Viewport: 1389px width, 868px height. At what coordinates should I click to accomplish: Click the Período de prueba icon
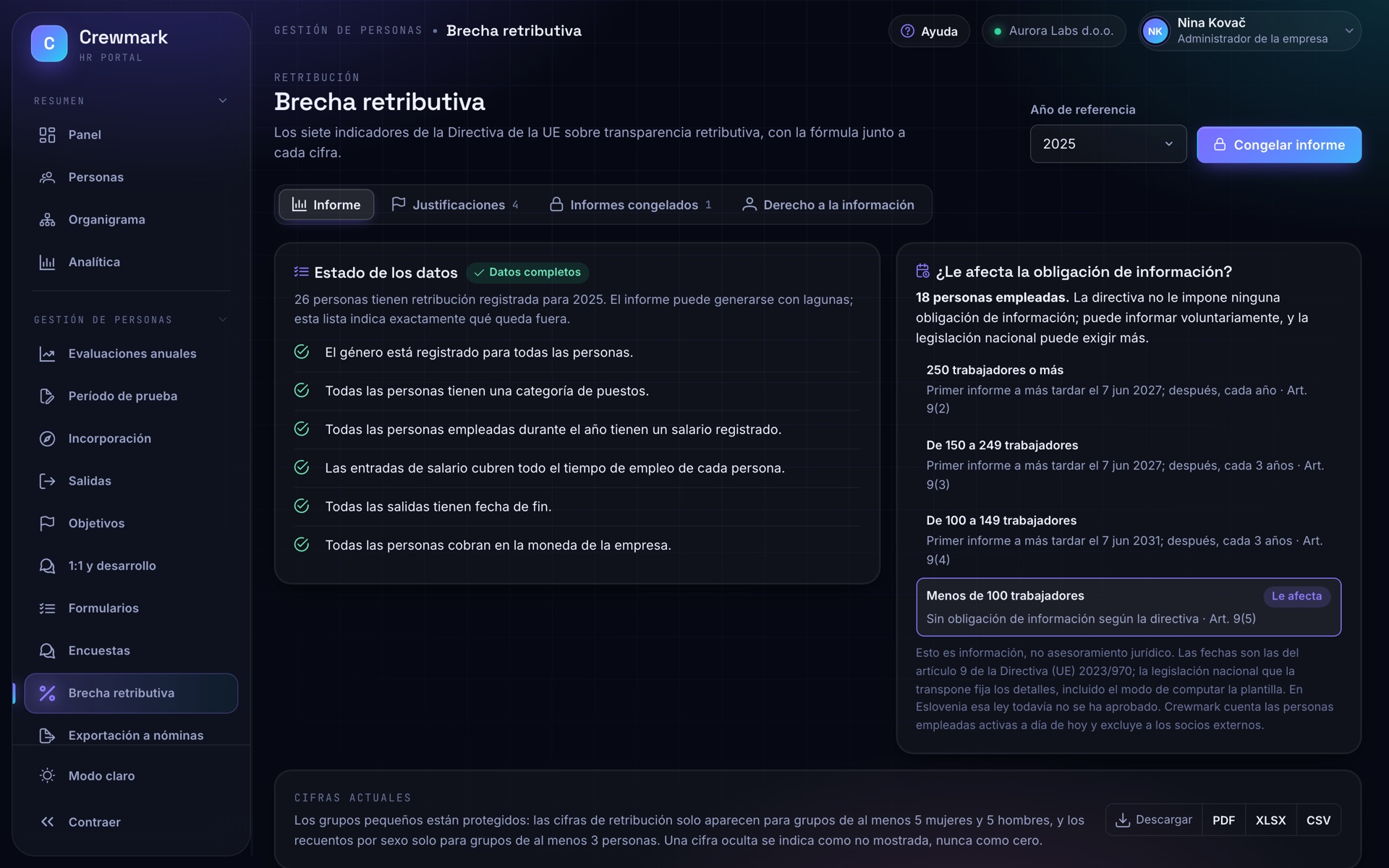pos(47,396)
